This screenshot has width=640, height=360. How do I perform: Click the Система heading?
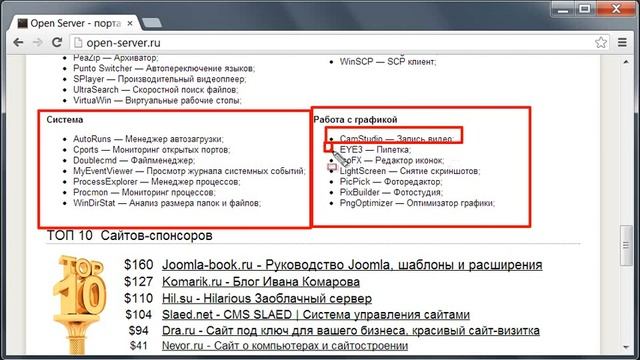[64, 120]
